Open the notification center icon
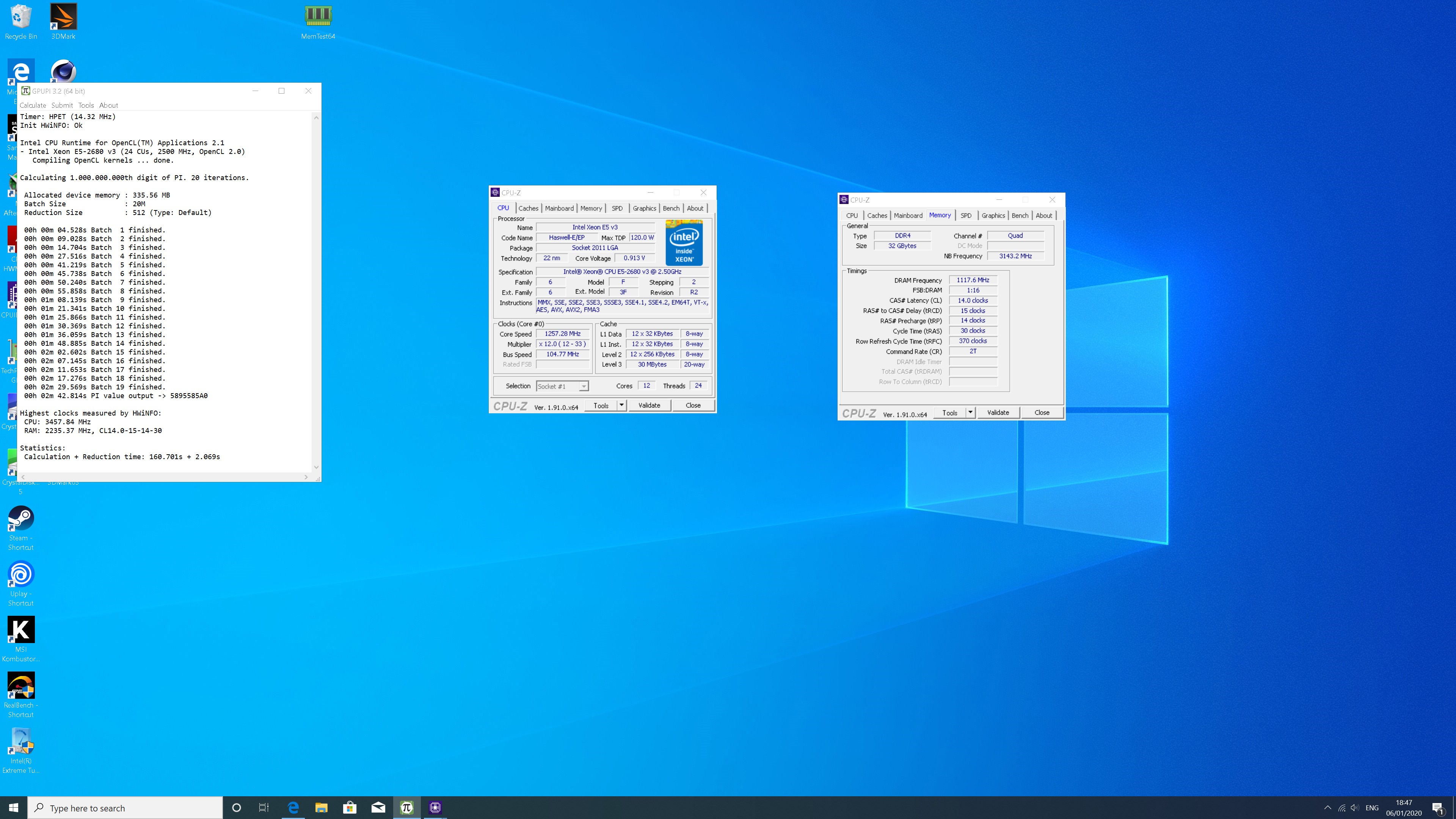The width and height of the screenshot is (1456, 819). (x=1439, y=808)
